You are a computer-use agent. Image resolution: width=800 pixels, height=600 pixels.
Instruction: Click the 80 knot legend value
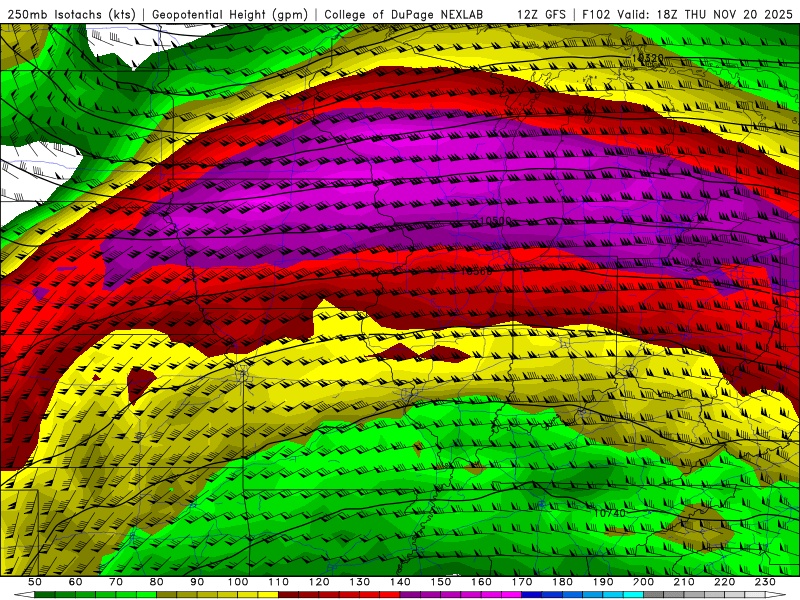(x=157, y=582)
